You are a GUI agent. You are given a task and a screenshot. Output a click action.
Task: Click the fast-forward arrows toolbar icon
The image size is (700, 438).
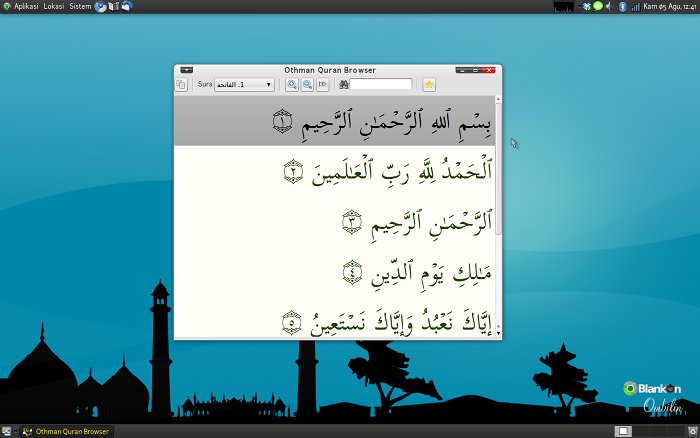click(322, 84)
